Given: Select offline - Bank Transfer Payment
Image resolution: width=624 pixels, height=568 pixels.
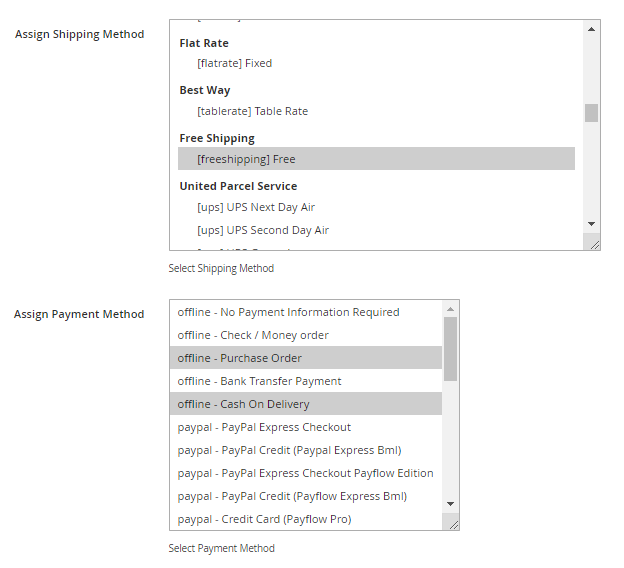Looking at the screenshot, I should click(x=259, y=381).
